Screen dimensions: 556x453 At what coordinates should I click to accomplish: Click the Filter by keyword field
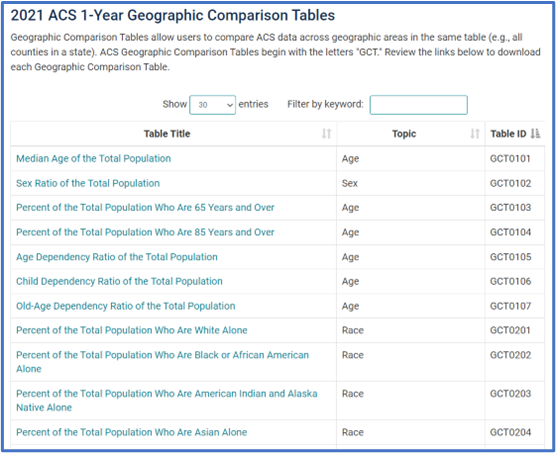coord(418,105)
